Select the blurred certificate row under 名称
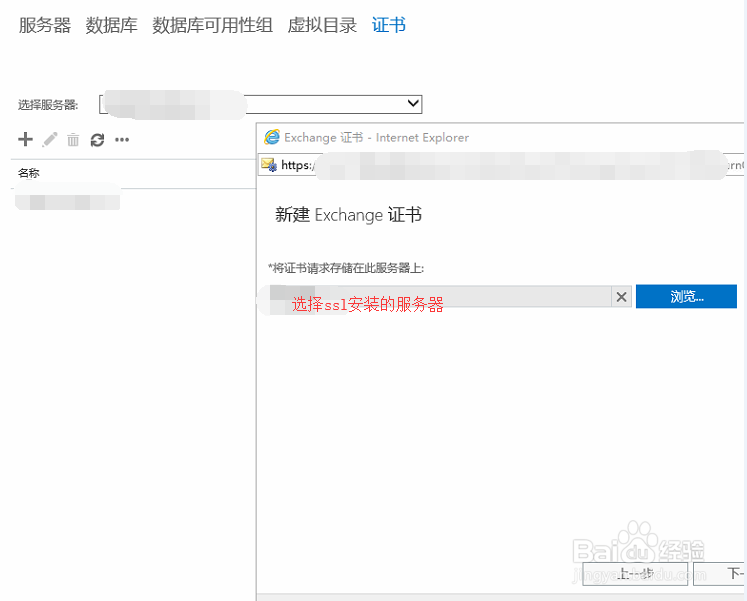 pos(67,200)
